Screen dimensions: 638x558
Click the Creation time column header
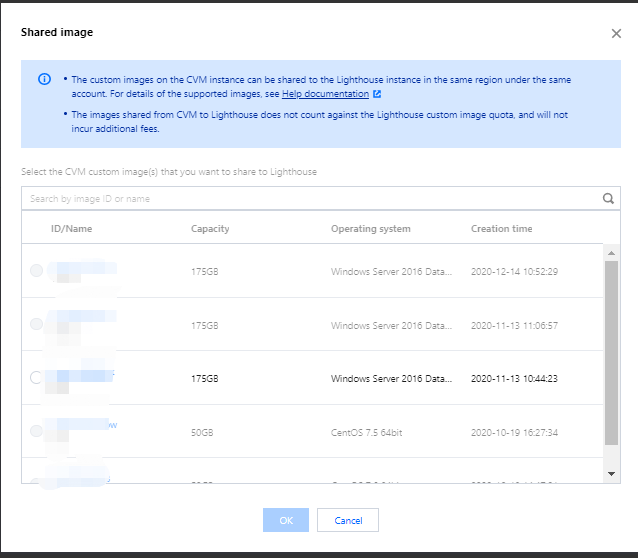tap(501, 229)
